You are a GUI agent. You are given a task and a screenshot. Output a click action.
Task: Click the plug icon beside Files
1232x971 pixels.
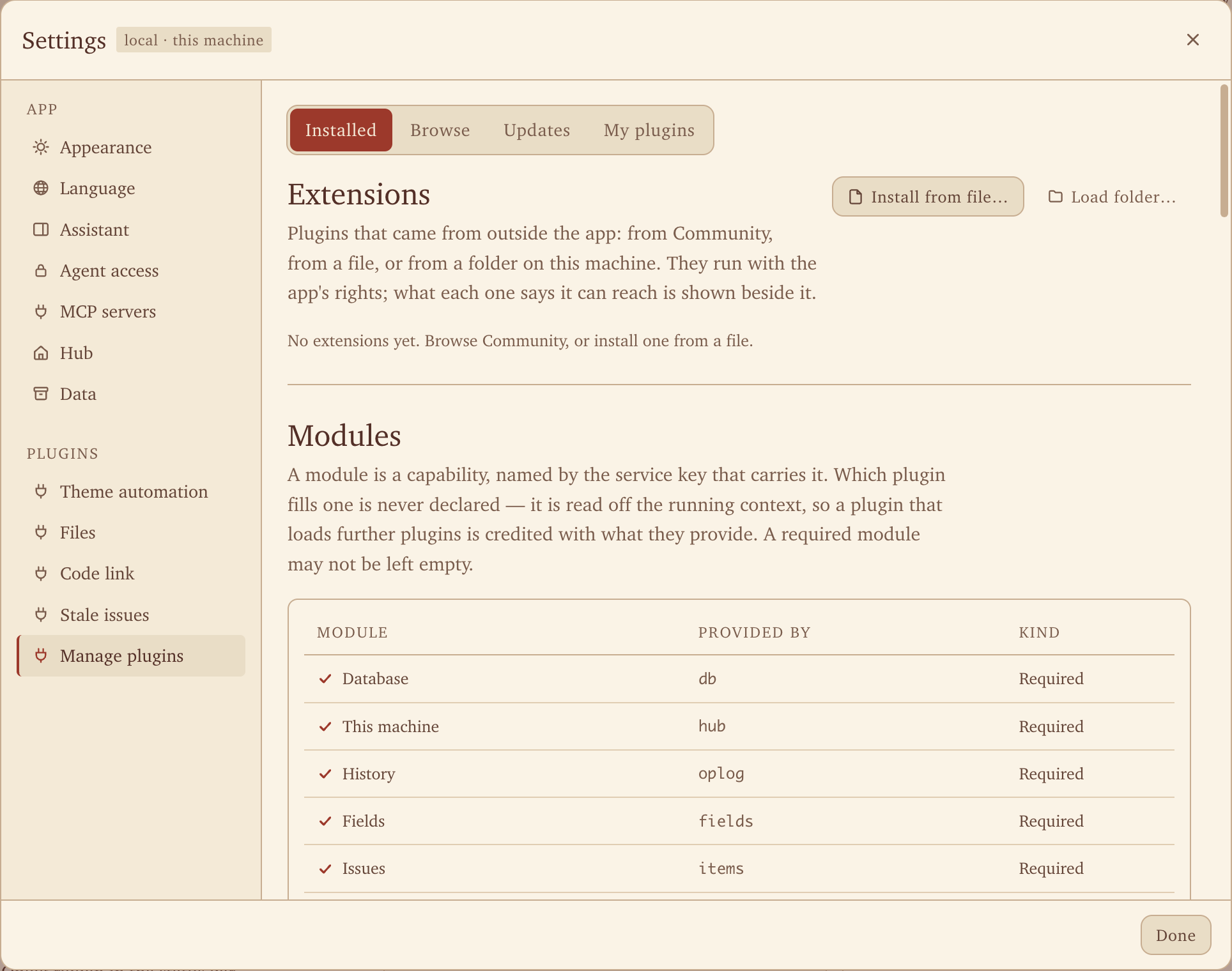(41, 532)
